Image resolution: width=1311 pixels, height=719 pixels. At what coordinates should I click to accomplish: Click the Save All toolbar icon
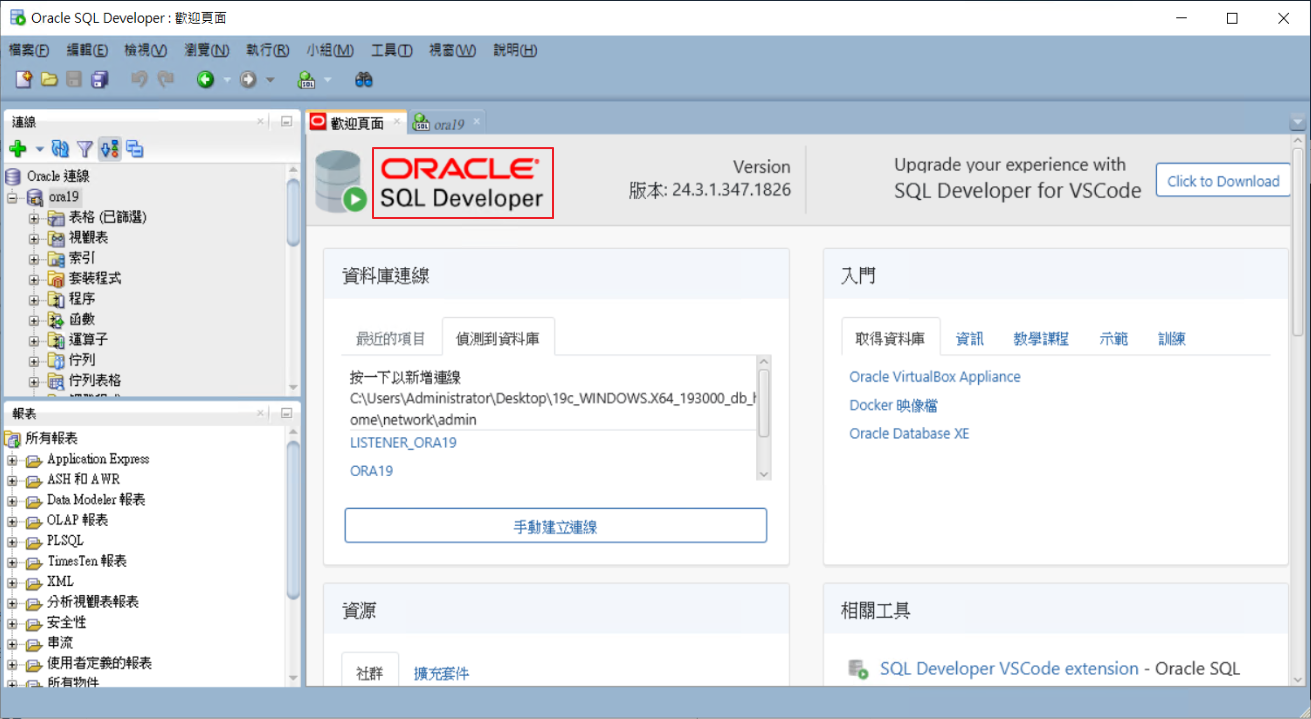point(100,80)
